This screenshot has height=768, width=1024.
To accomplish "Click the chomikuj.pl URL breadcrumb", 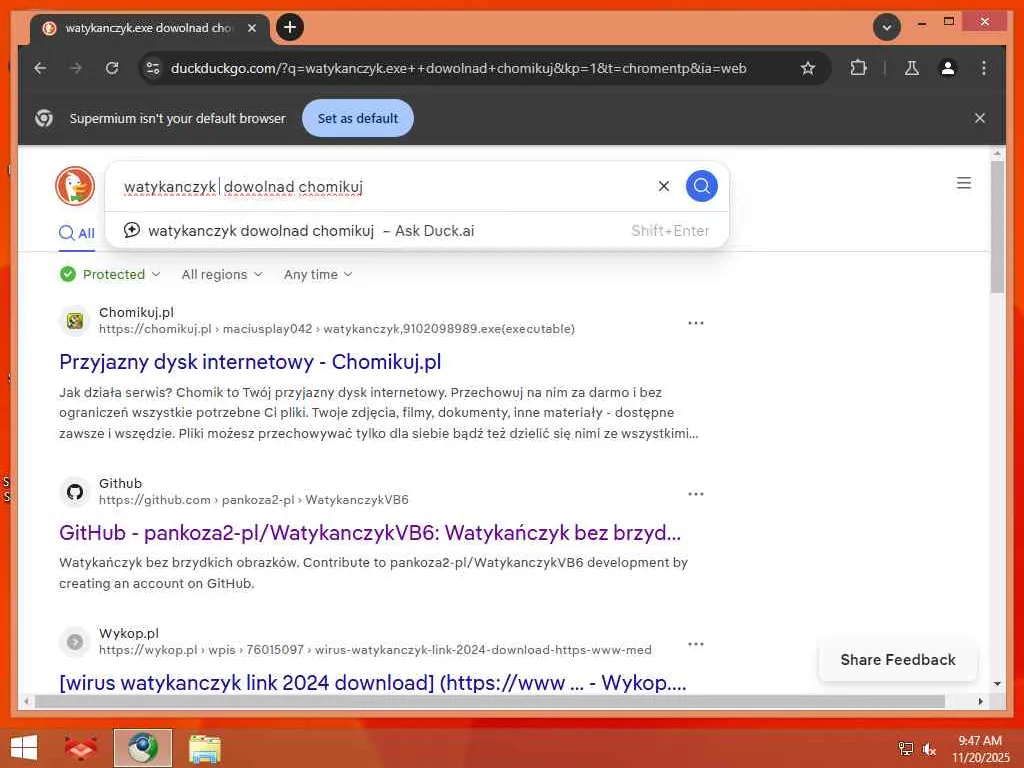I will pyautogui.click(x=337, y=329).
